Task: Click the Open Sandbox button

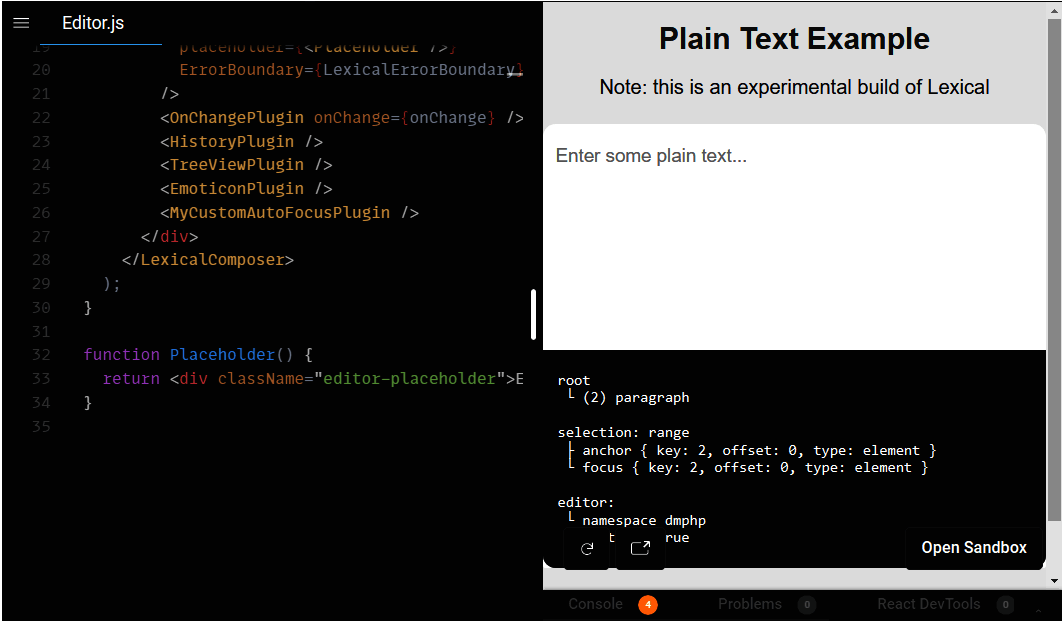Action: point(974,547)
